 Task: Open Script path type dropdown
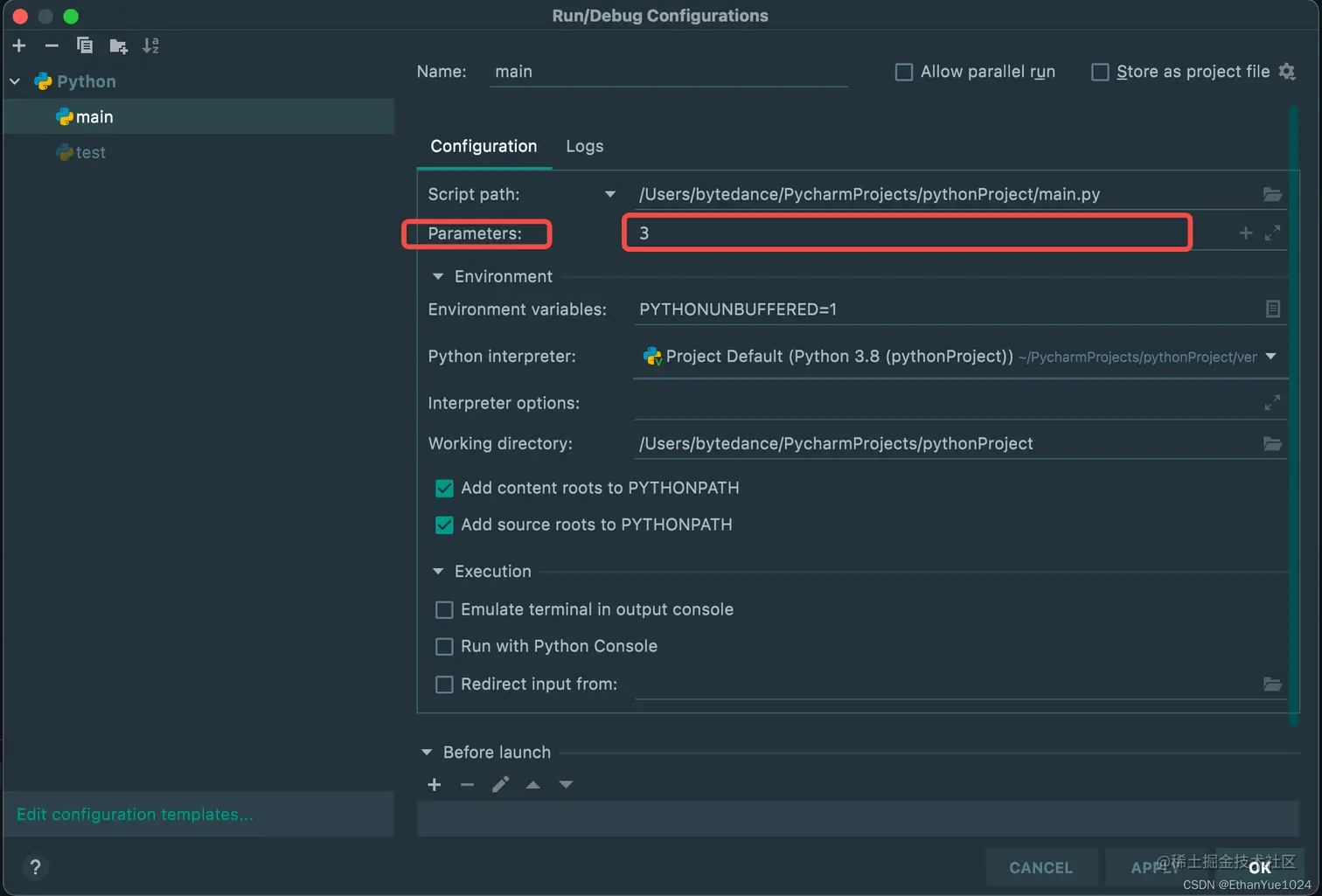610,194
